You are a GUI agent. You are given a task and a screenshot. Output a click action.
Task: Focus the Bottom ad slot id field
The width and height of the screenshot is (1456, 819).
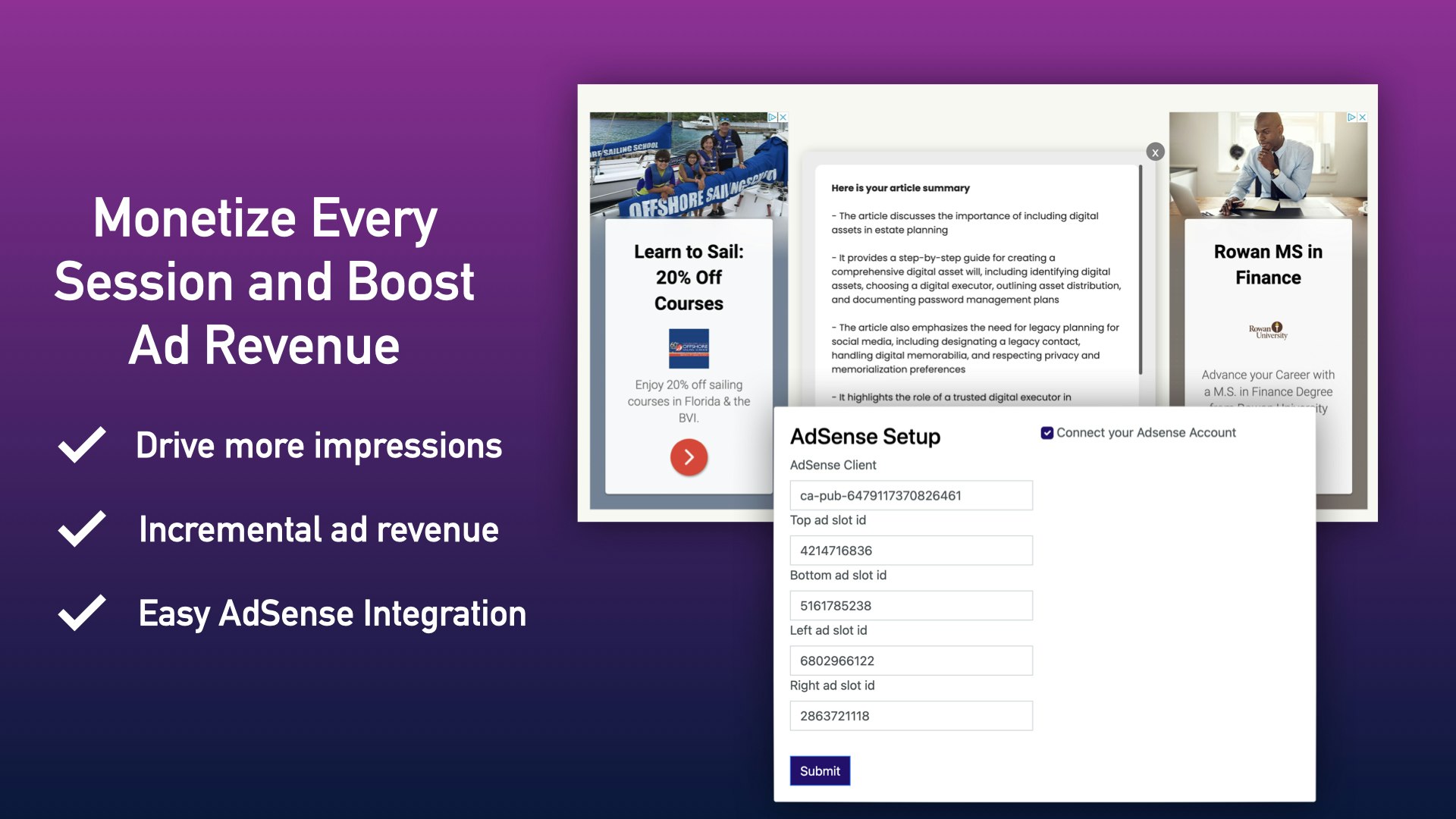pyautogui.click(x=911, y=606)
